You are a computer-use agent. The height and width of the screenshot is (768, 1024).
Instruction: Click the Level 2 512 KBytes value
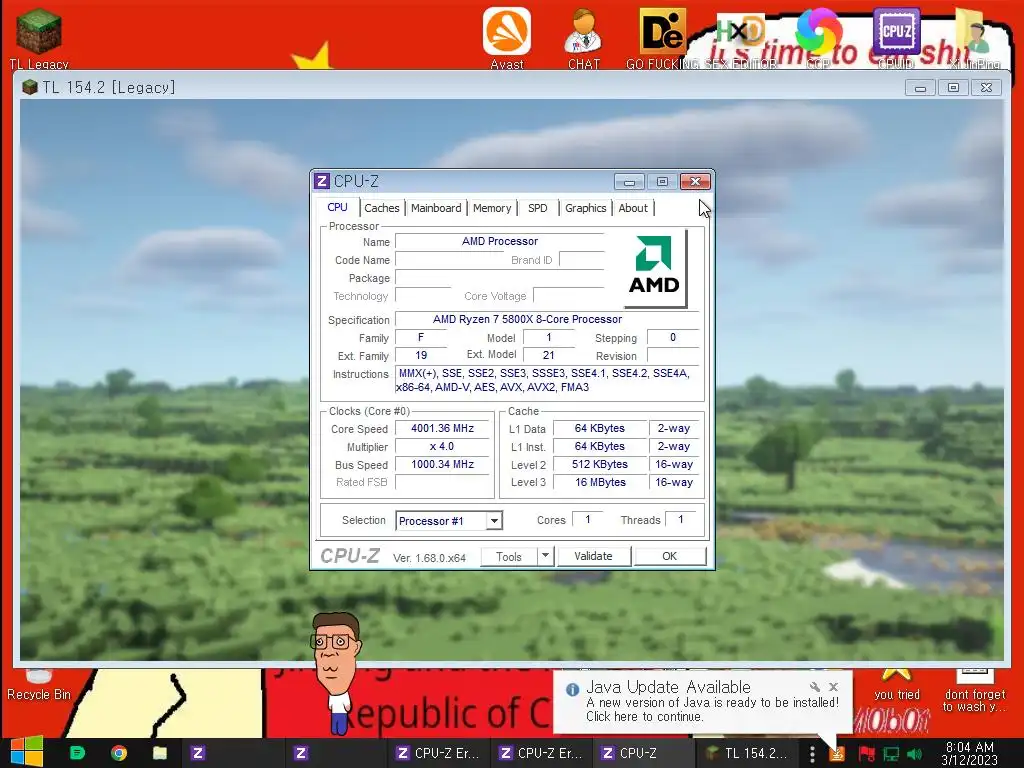[600, 464]
